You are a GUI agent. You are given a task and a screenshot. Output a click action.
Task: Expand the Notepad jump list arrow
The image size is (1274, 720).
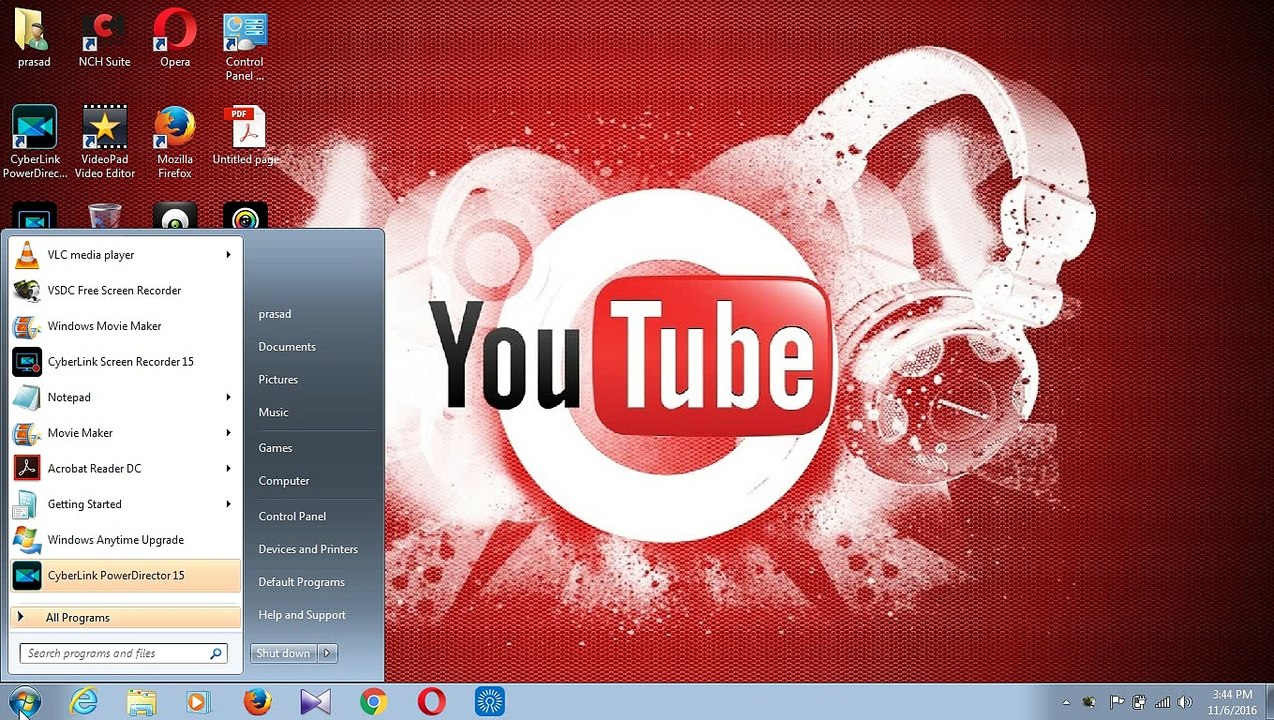(x=228, y=397)
